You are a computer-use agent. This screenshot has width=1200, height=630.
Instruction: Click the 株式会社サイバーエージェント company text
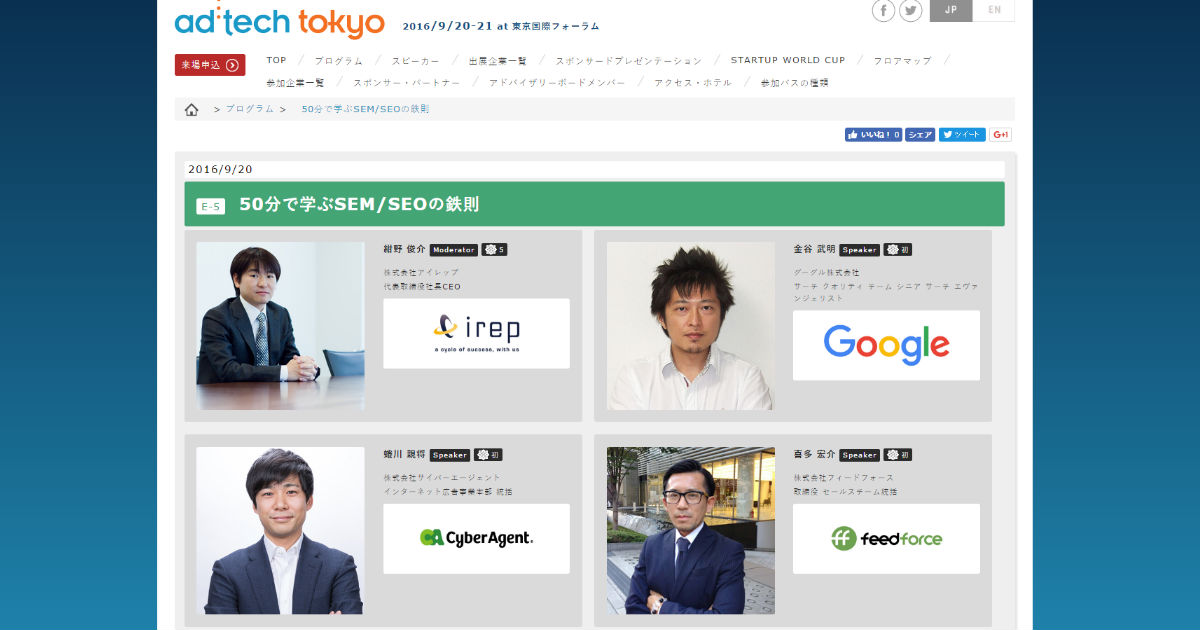442,478
